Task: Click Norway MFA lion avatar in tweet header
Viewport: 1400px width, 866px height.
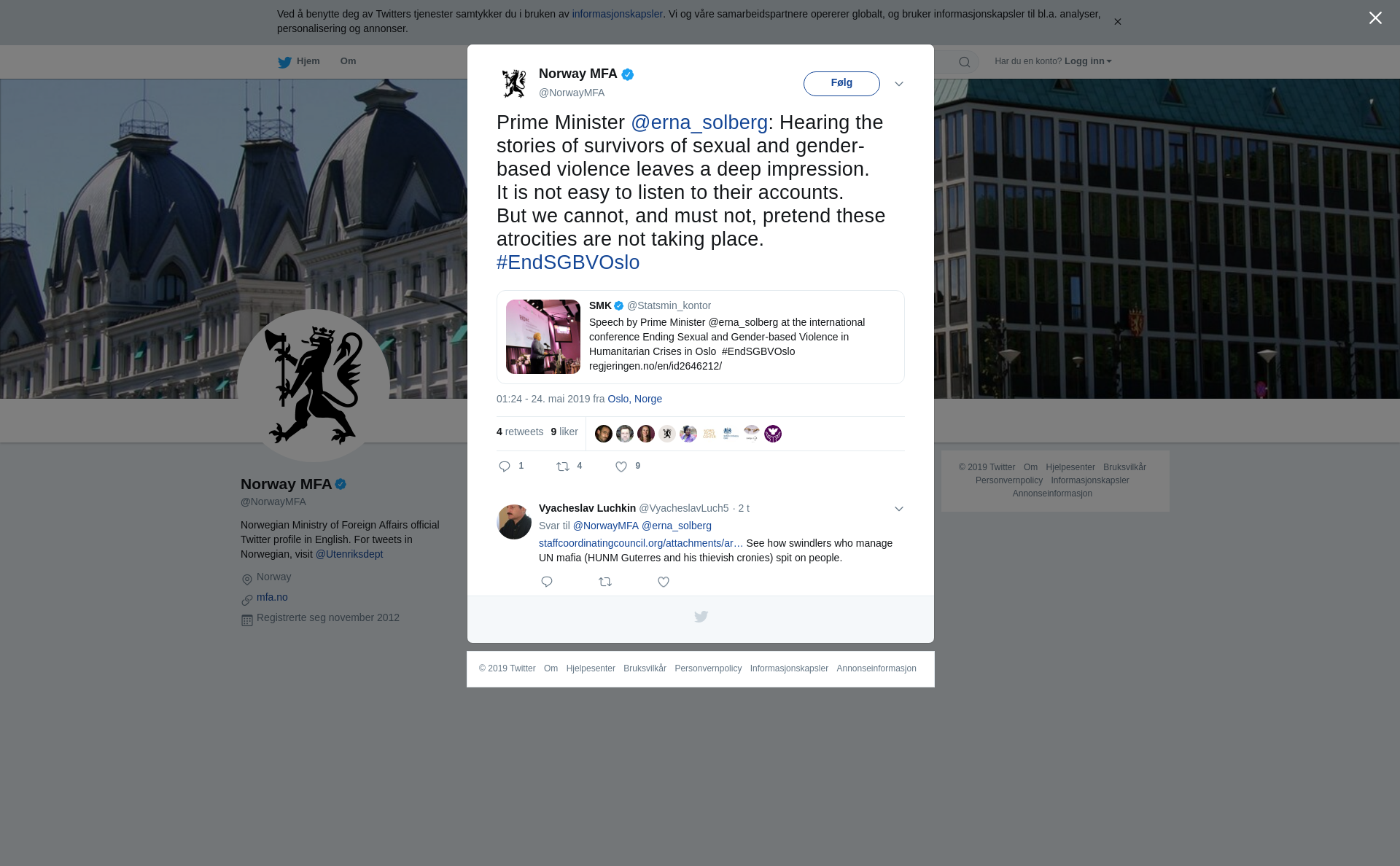Action: [514, 84]
